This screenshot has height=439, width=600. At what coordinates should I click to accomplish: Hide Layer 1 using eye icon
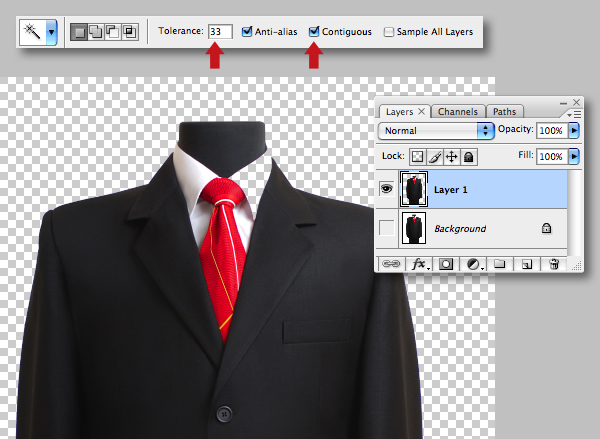[x=386, y=189]
